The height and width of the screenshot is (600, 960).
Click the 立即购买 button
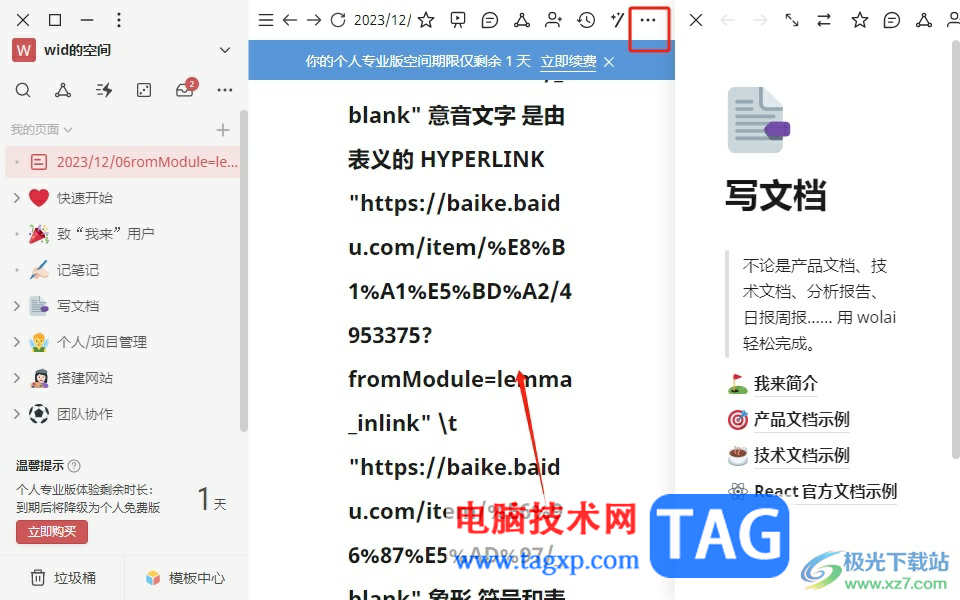(x=52, y=531)
